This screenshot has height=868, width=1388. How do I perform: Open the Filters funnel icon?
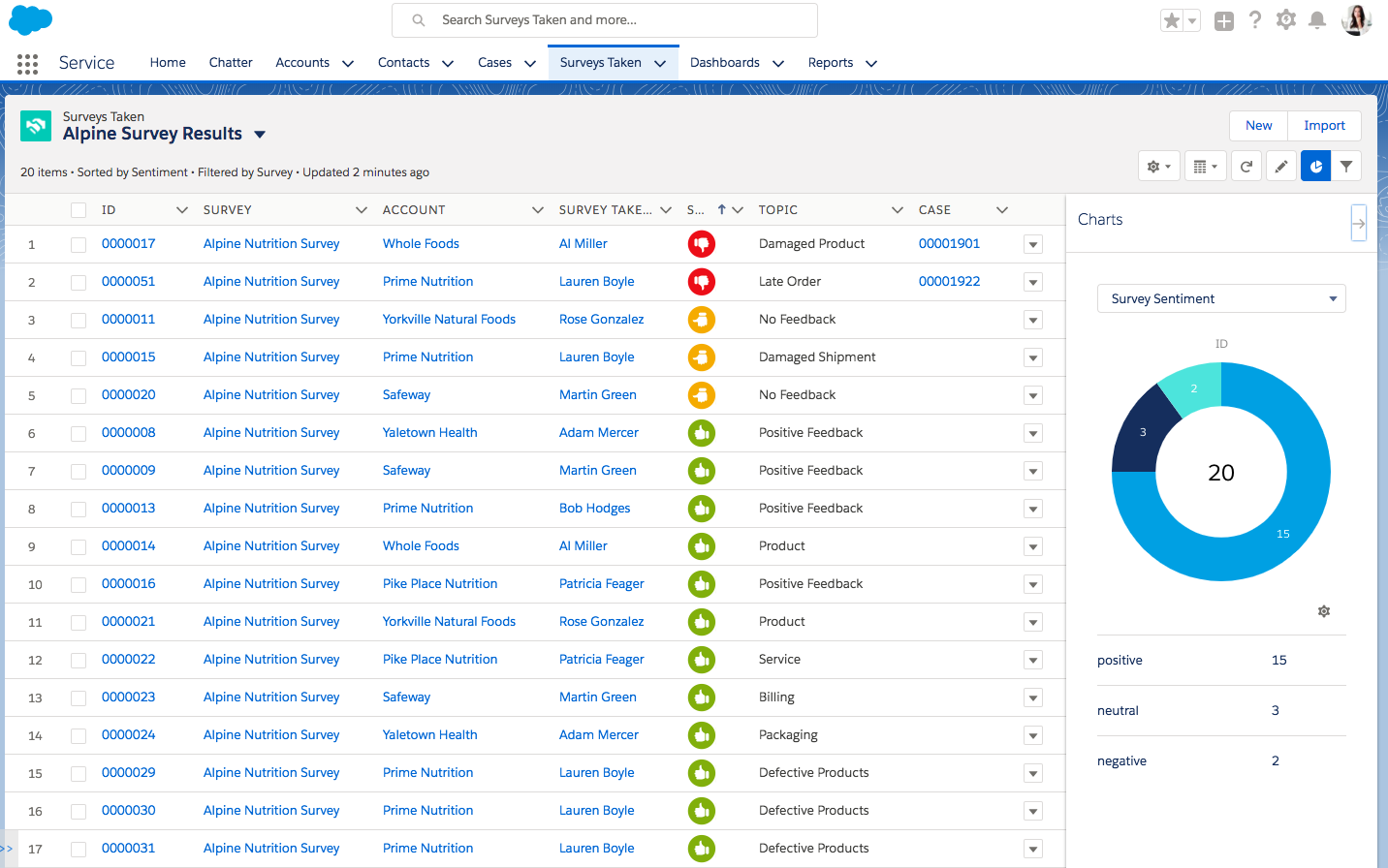(1346, 167)
